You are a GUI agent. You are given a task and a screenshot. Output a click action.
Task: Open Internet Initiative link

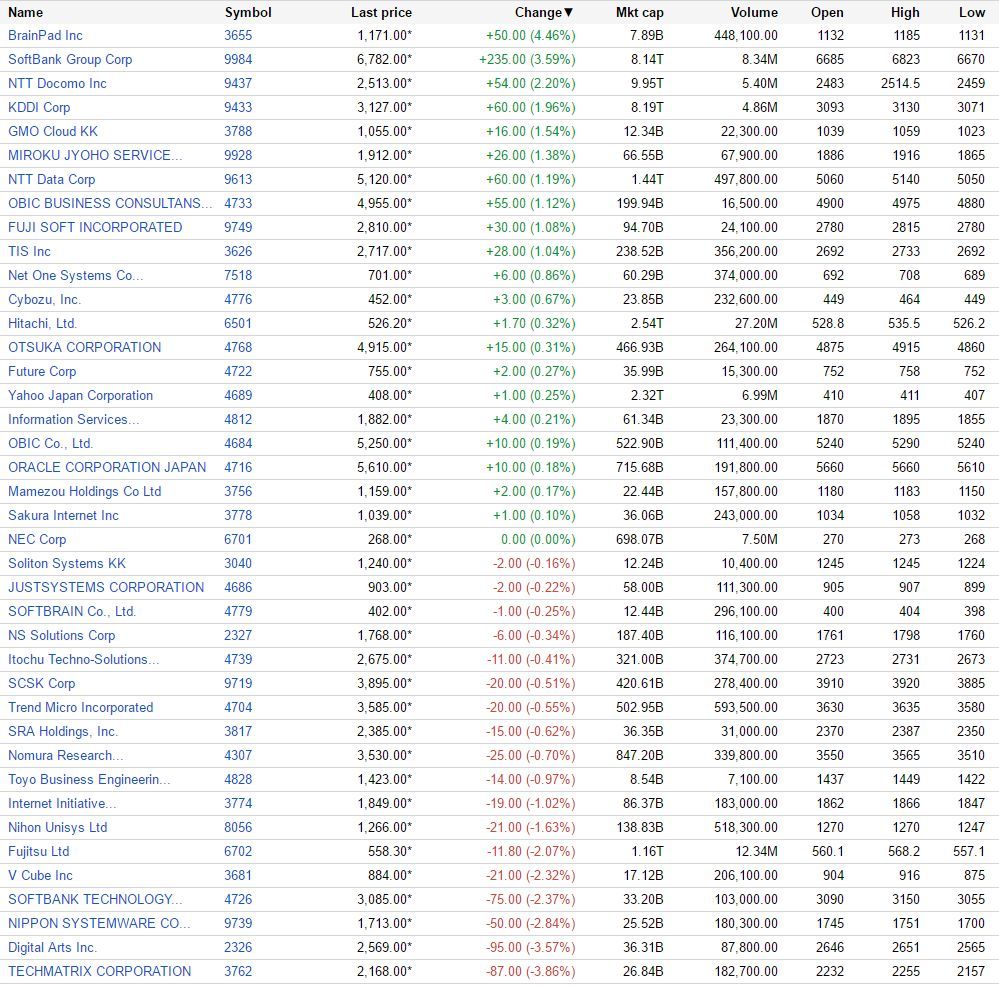click(x=62, y=803)
